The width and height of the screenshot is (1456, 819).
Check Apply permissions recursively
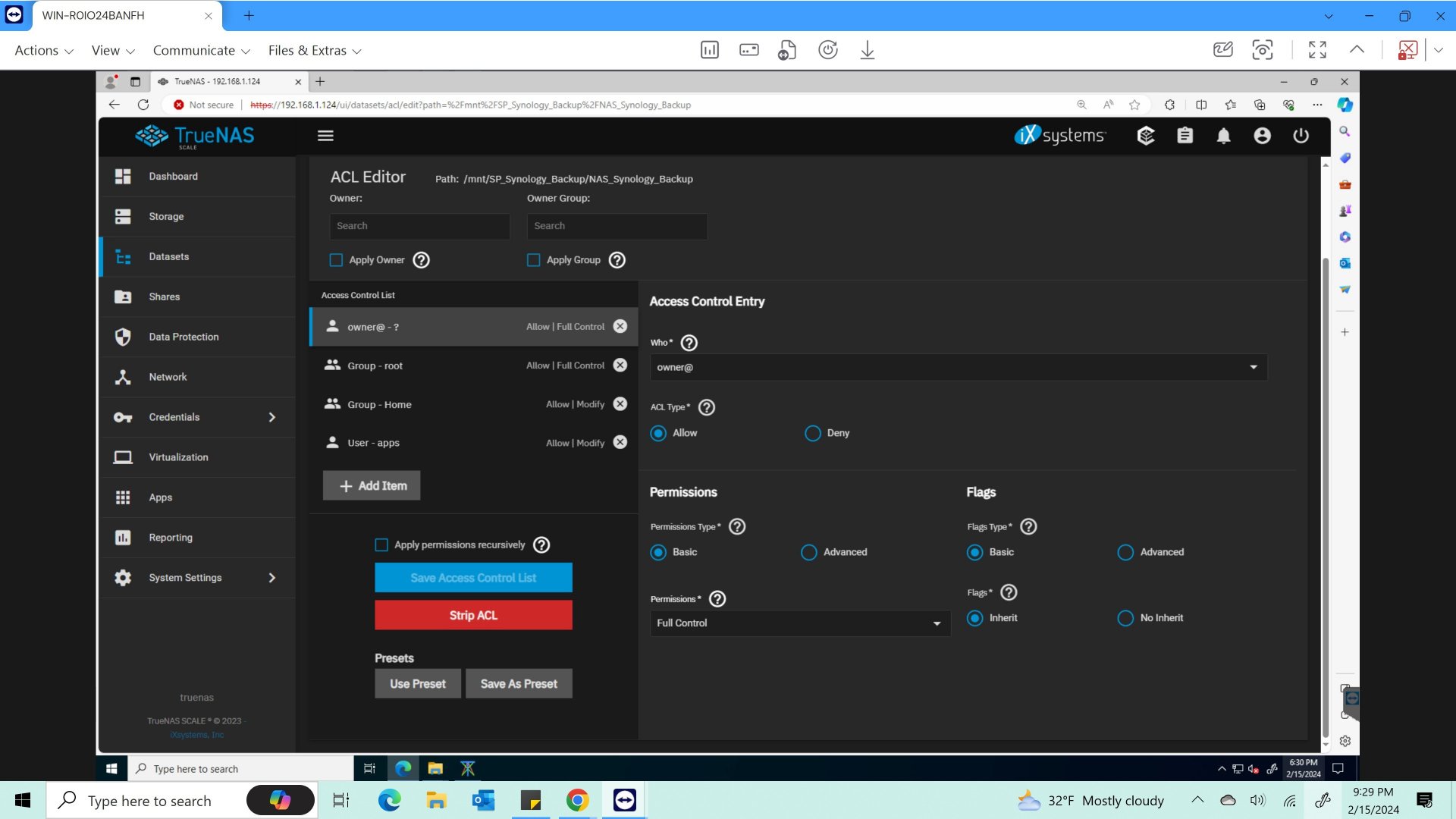pyautogui.click(x=381, y=545)
